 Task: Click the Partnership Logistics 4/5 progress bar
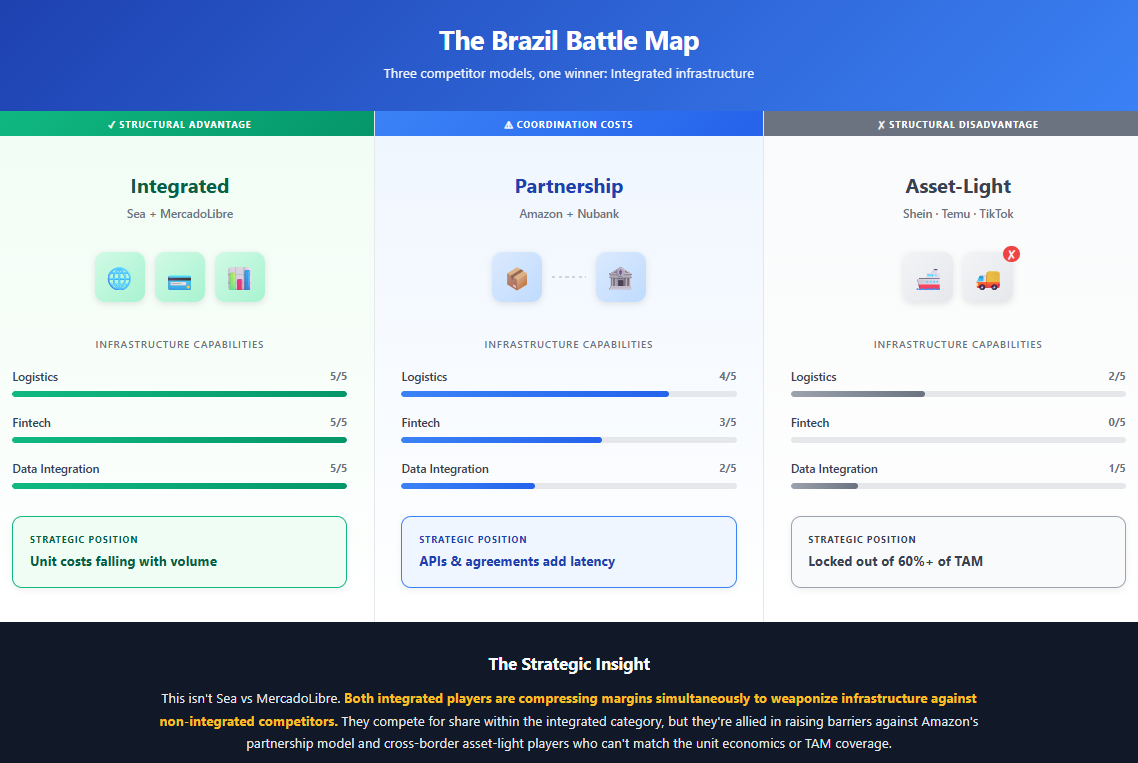pos(568,393)
